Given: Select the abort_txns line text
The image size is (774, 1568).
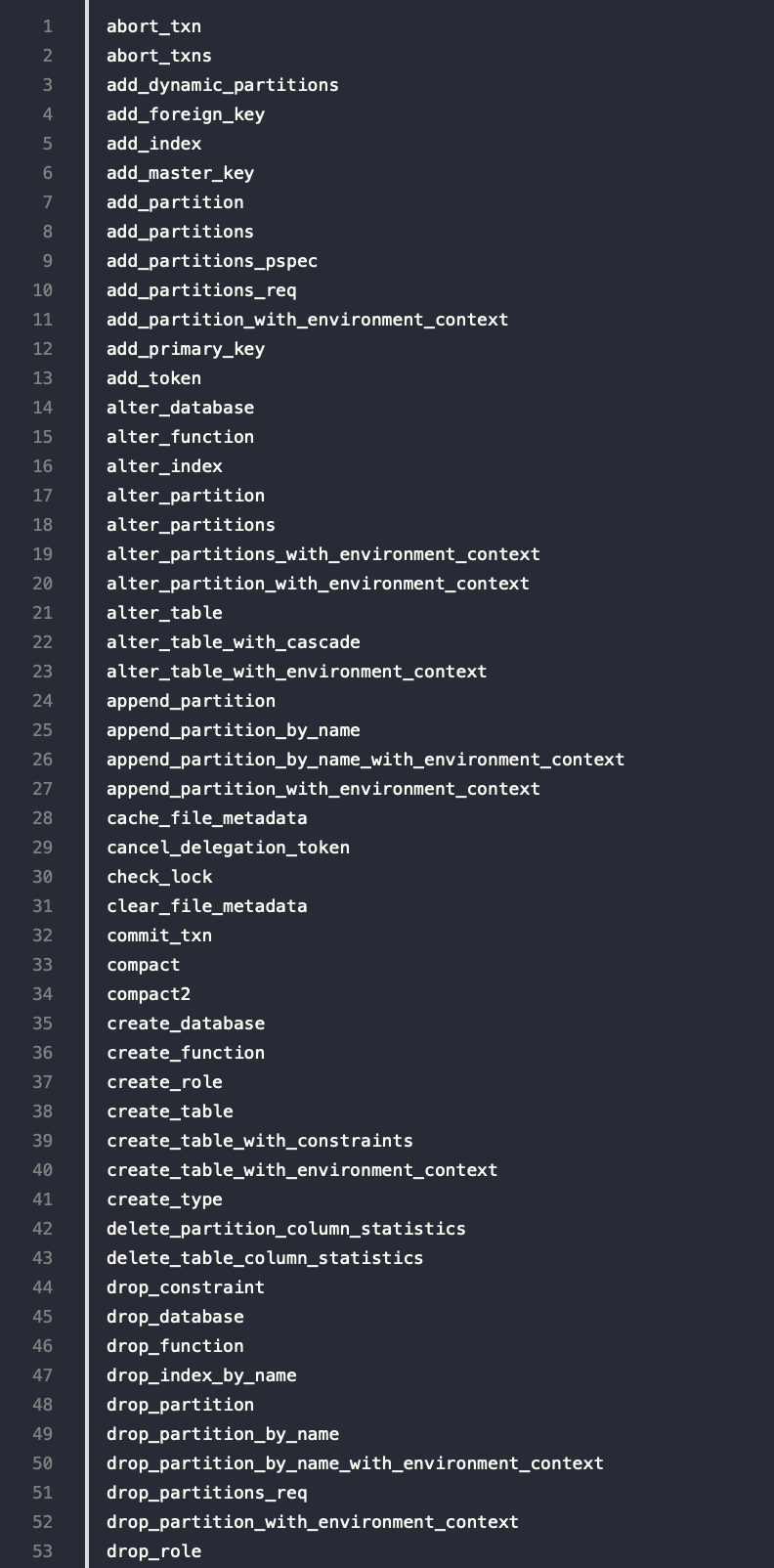Looking at the screenshot, I should click(159, 56).
